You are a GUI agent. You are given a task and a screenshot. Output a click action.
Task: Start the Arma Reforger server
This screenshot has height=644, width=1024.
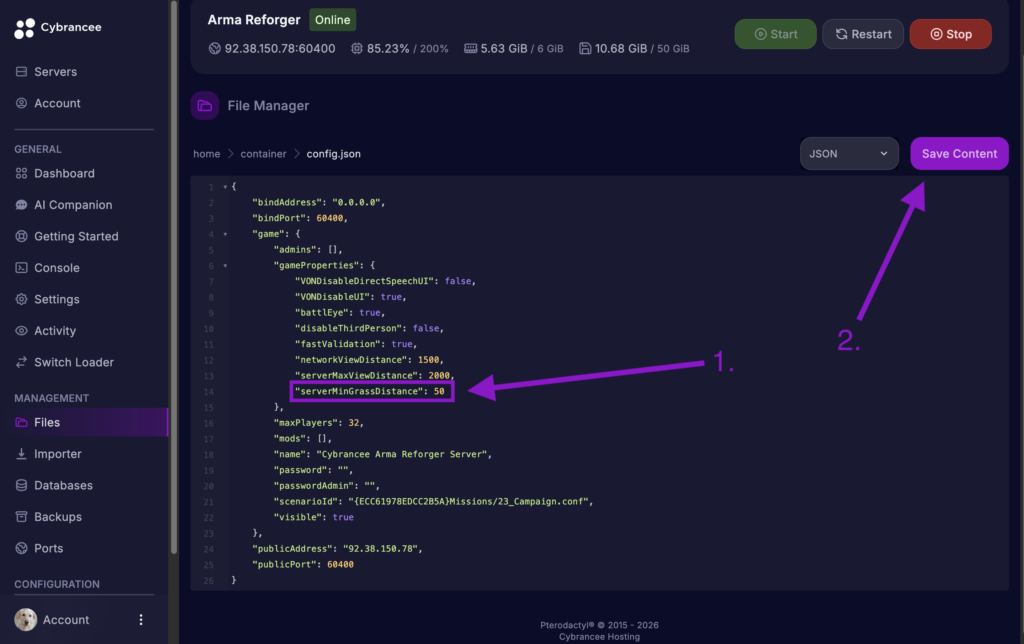point(775,34)
